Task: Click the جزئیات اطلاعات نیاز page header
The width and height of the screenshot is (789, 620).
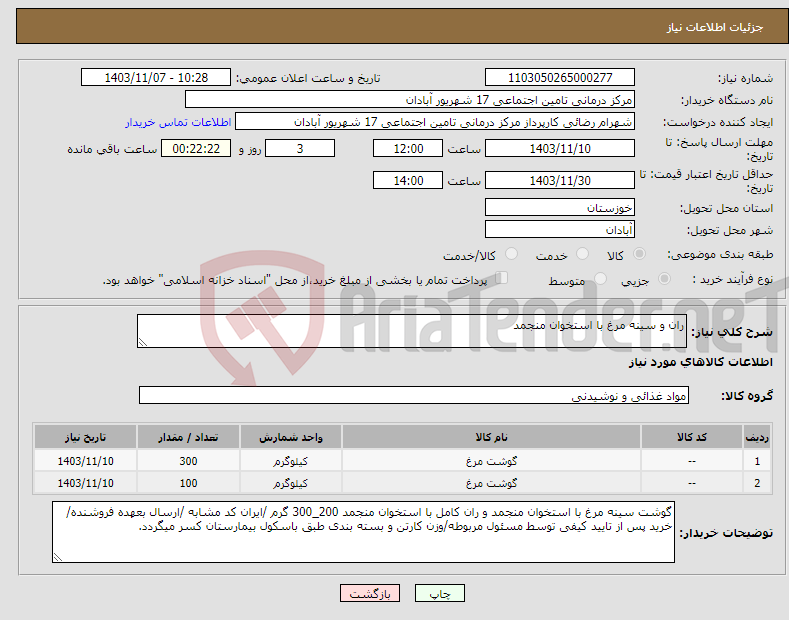Action: tap(715, 27)
